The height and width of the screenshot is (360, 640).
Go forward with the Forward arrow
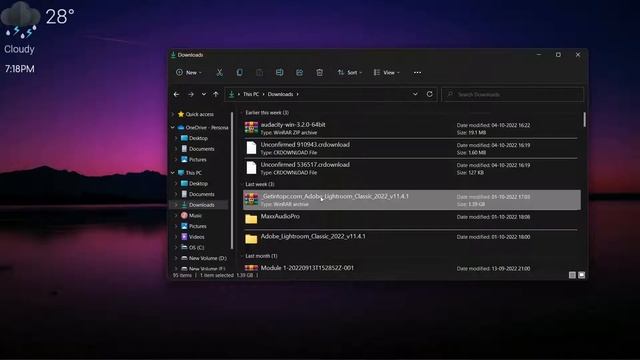(191, 94)
